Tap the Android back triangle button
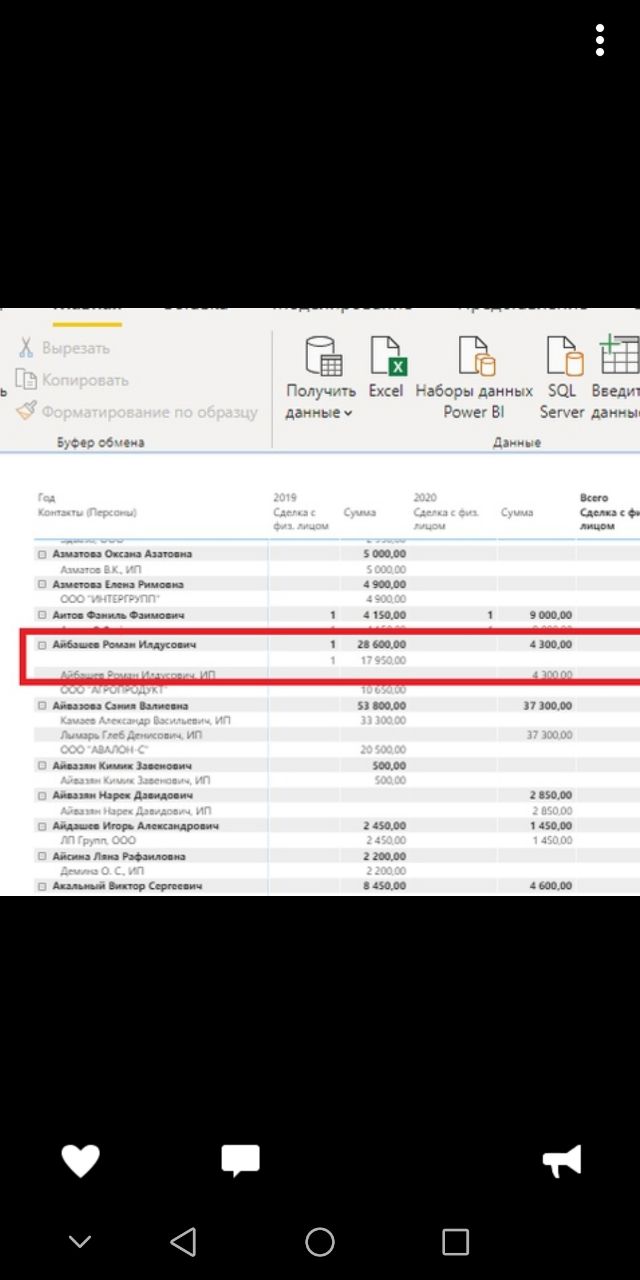This screenshot has width=640, height=1280. pos(183,1242)
